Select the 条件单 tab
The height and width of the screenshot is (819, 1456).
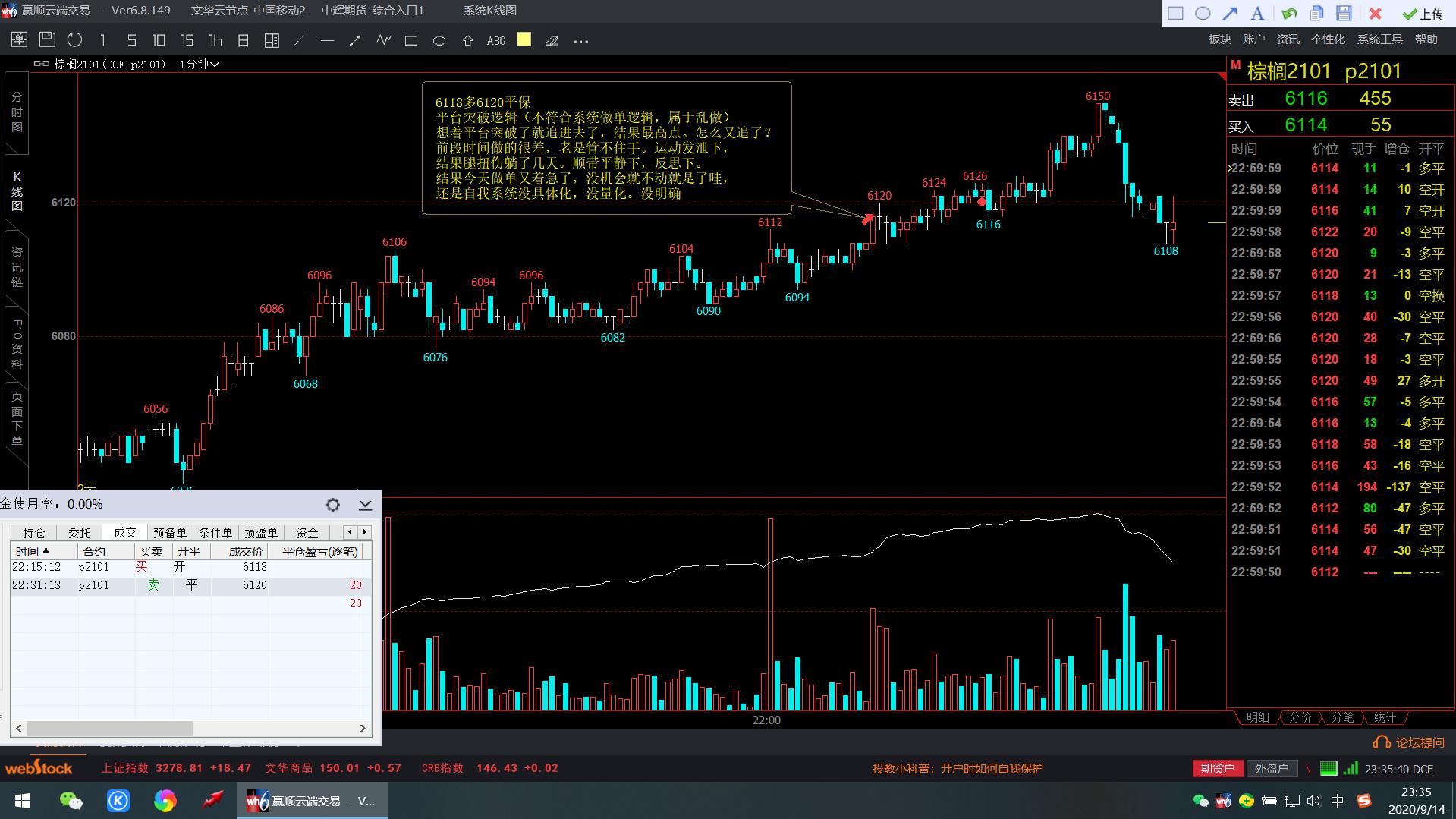(x=215, y=532)
